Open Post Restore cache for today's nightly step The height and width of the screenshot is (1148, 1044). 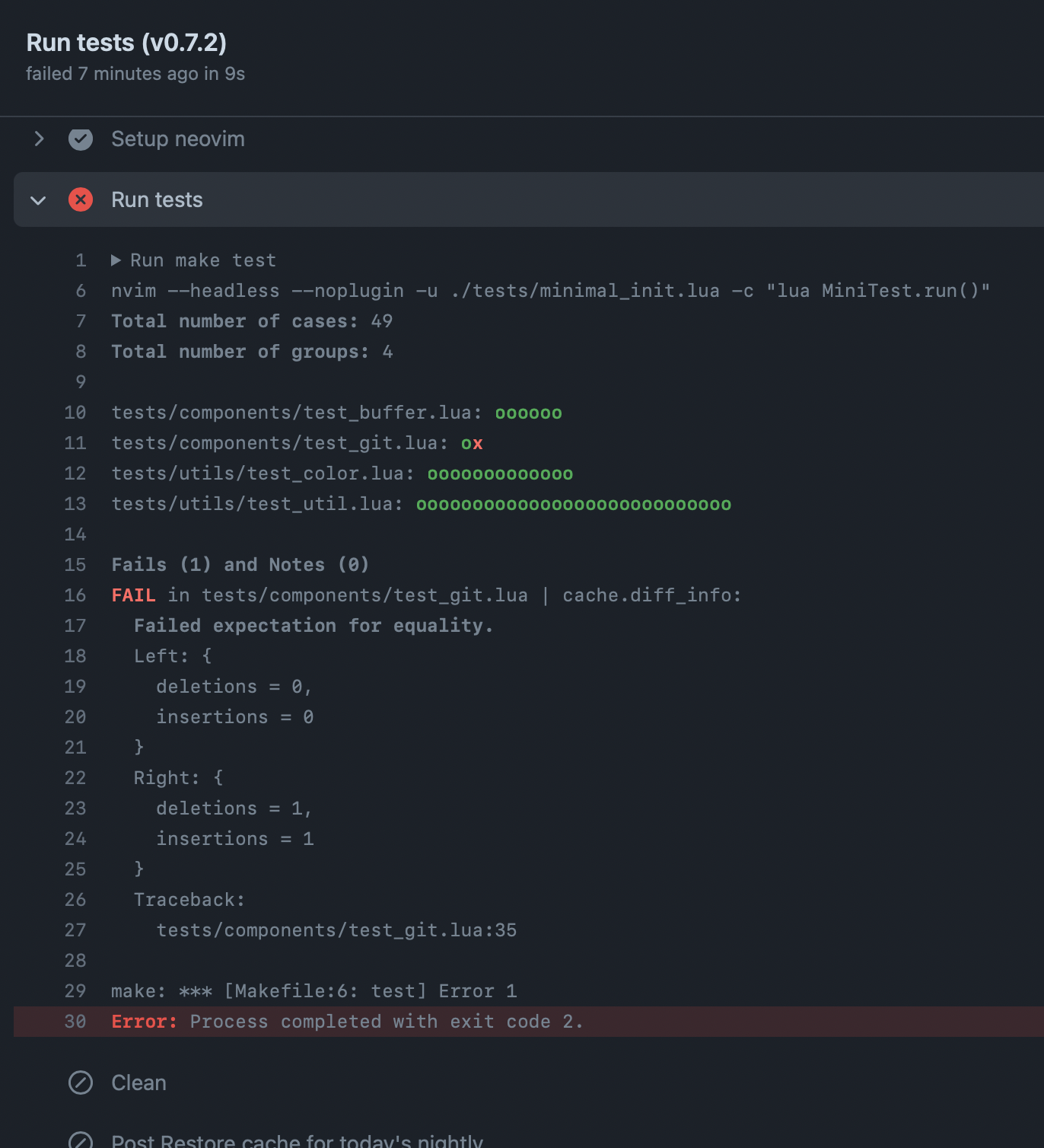tap(297, 1140)
